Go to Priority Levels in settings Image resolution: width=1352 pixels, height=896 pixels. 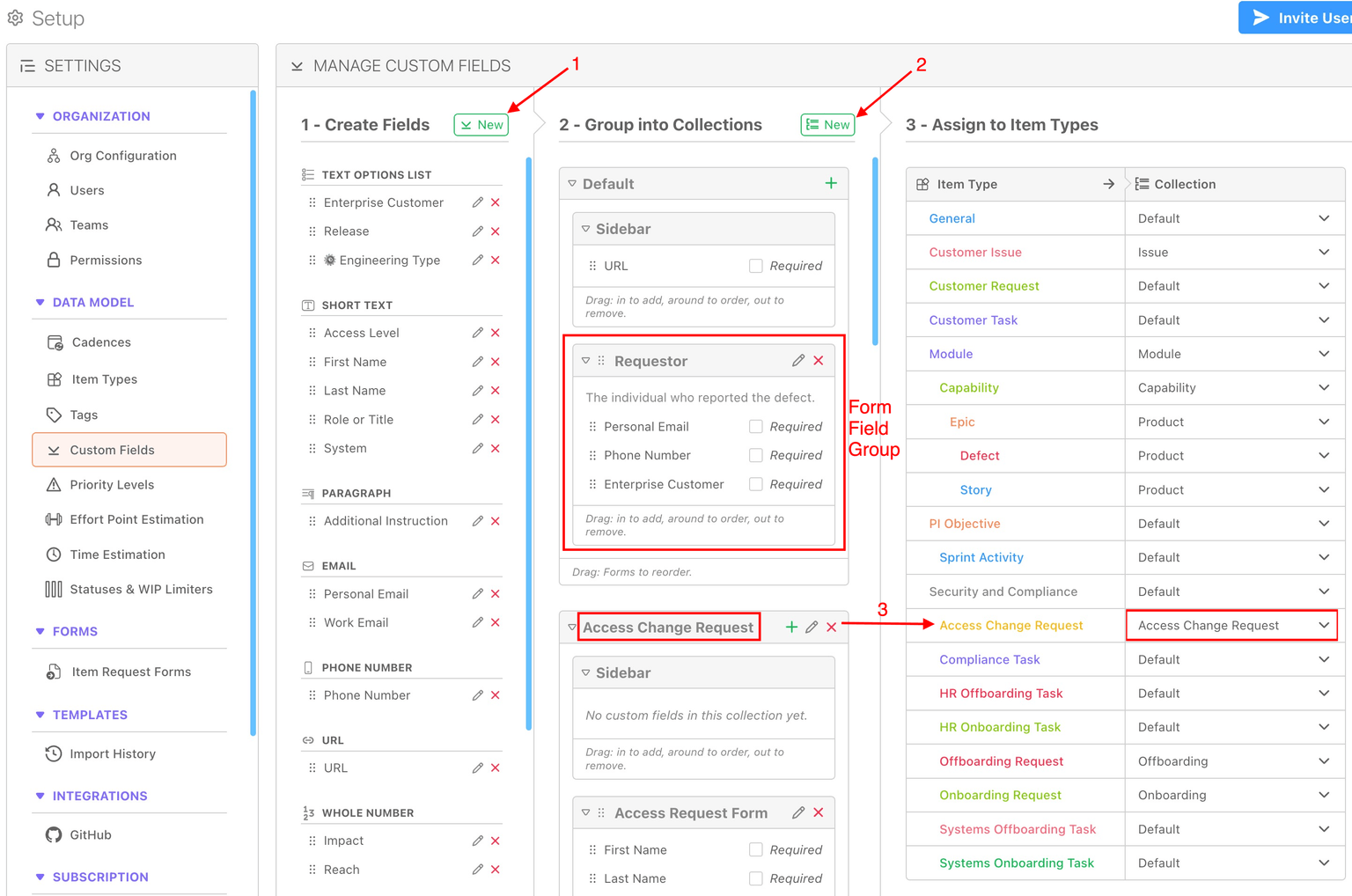112,485
